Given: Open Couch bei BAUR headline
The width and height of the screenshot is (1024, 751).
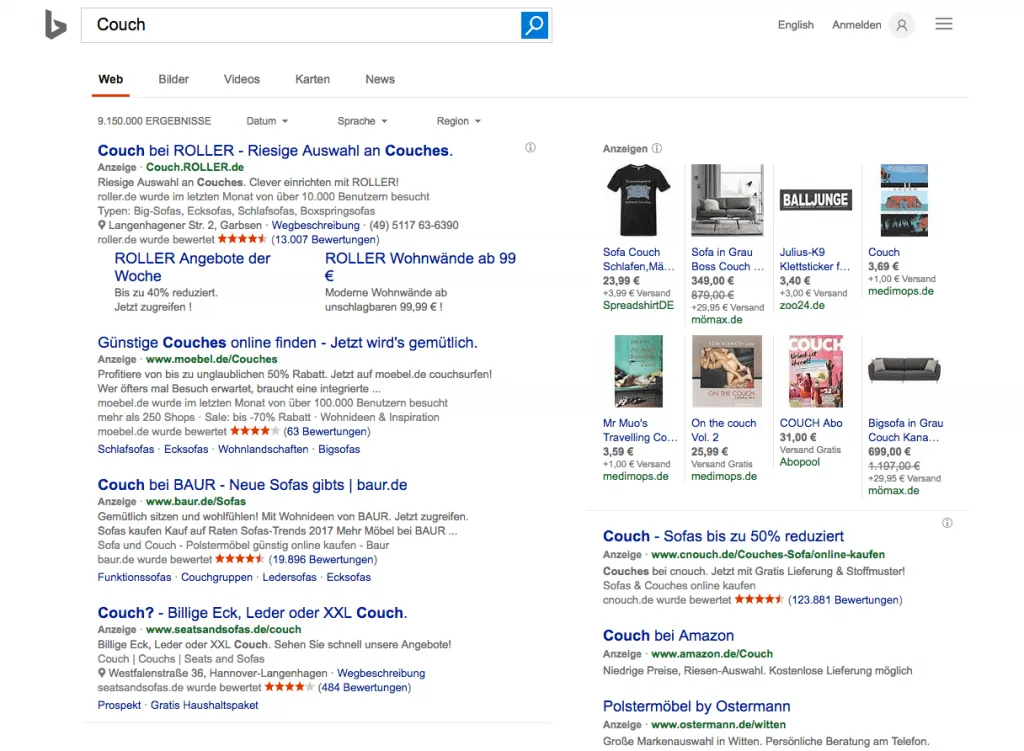Looking at the screenshot, I should pos(252,485).
